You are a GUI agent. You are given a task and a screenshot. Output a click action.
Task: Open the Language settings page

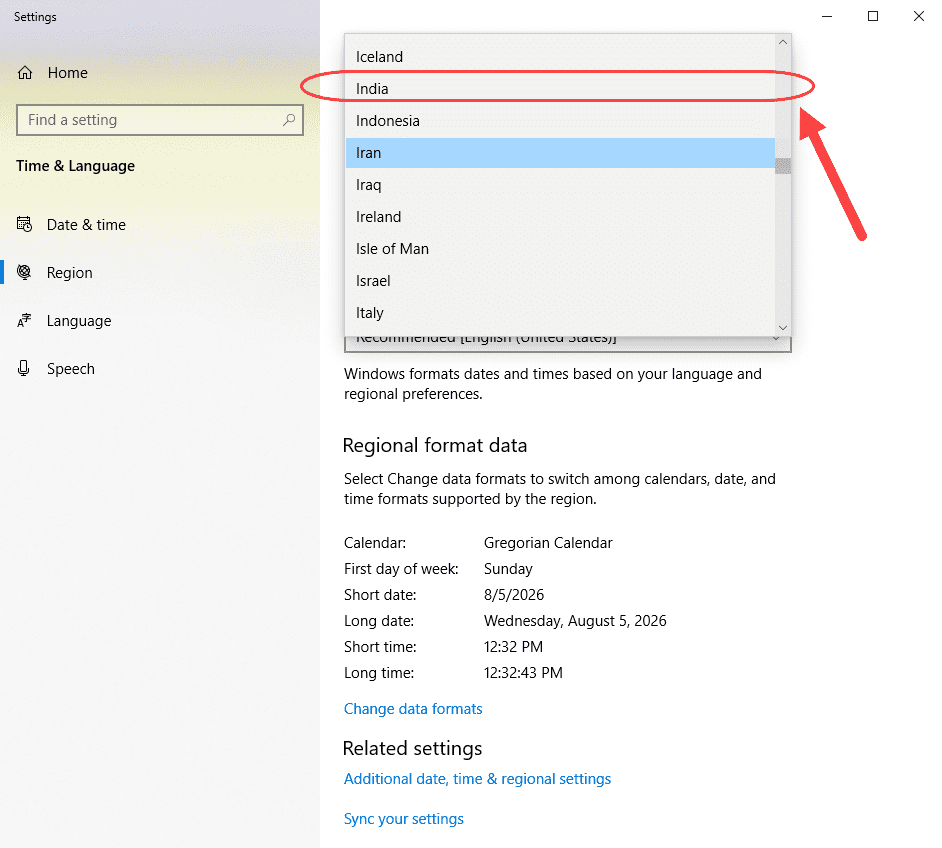point(160,321)
